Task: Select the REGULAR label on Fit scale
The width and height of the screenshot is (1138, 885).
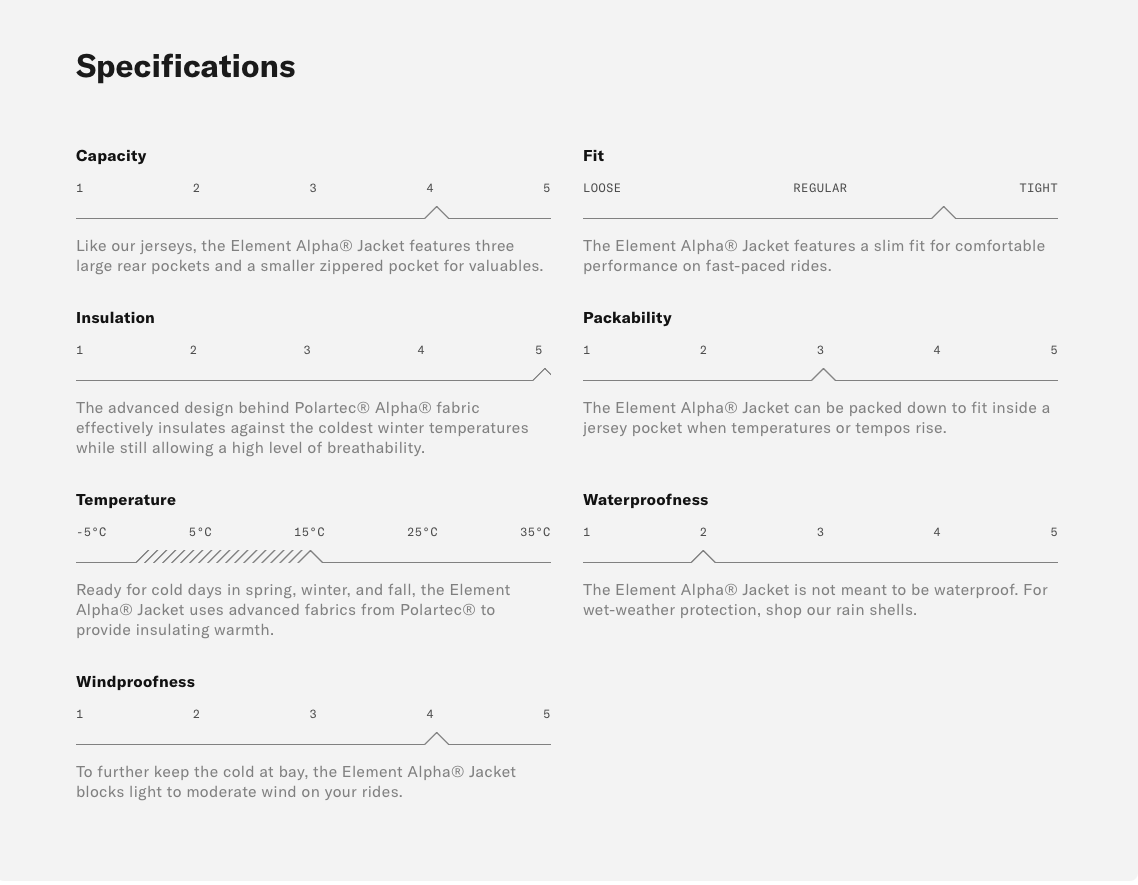Action: point(820,188)
